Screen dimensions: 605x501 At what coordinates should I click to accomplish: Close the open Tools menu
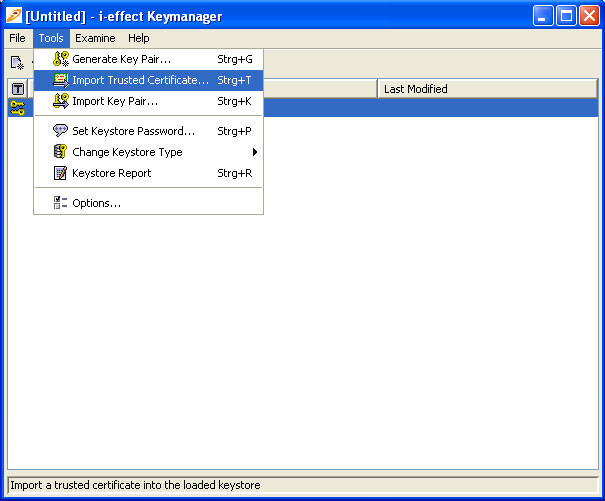tap(51, 38)
